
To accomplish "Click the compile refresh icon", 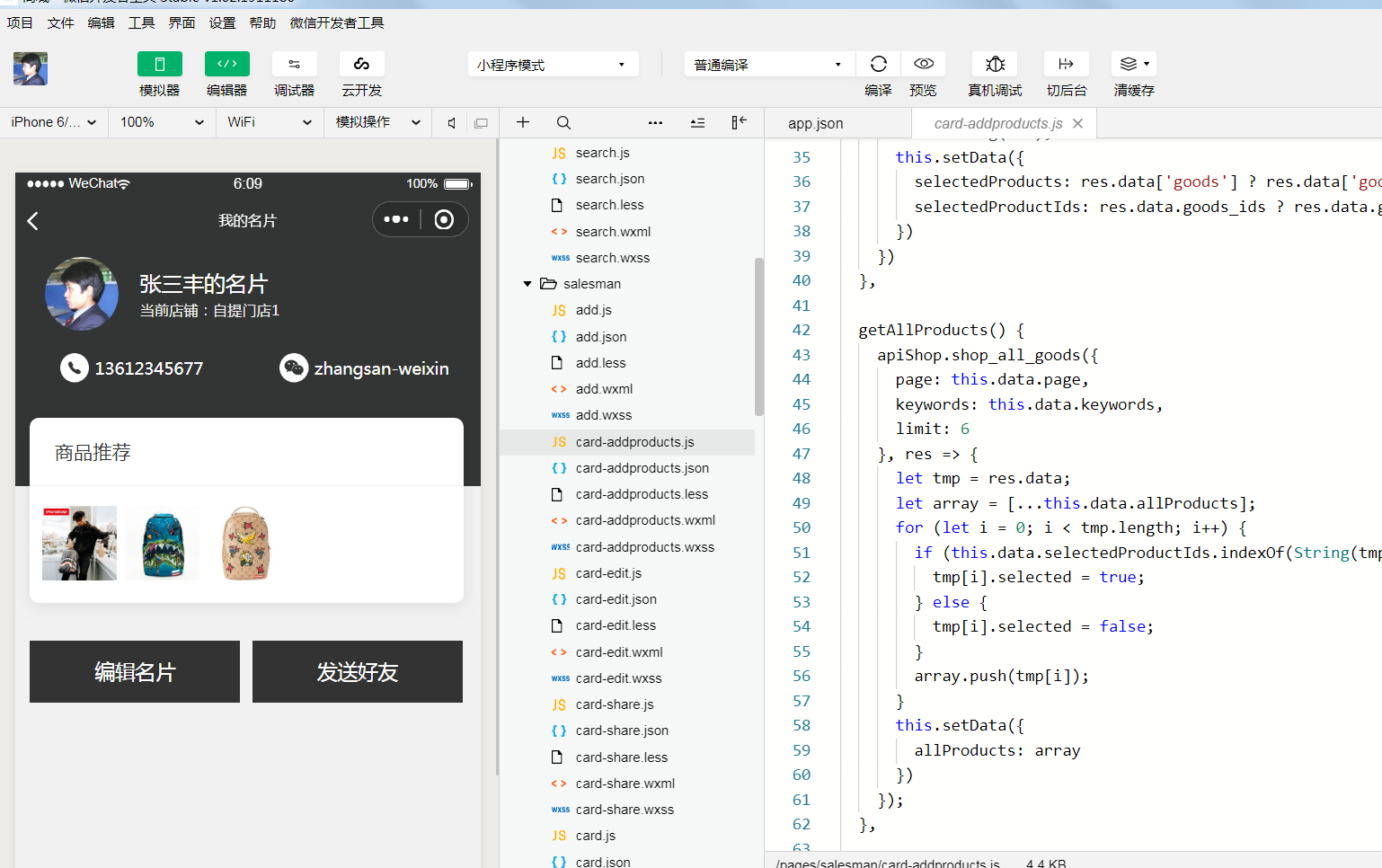I will tap(878, 65).
